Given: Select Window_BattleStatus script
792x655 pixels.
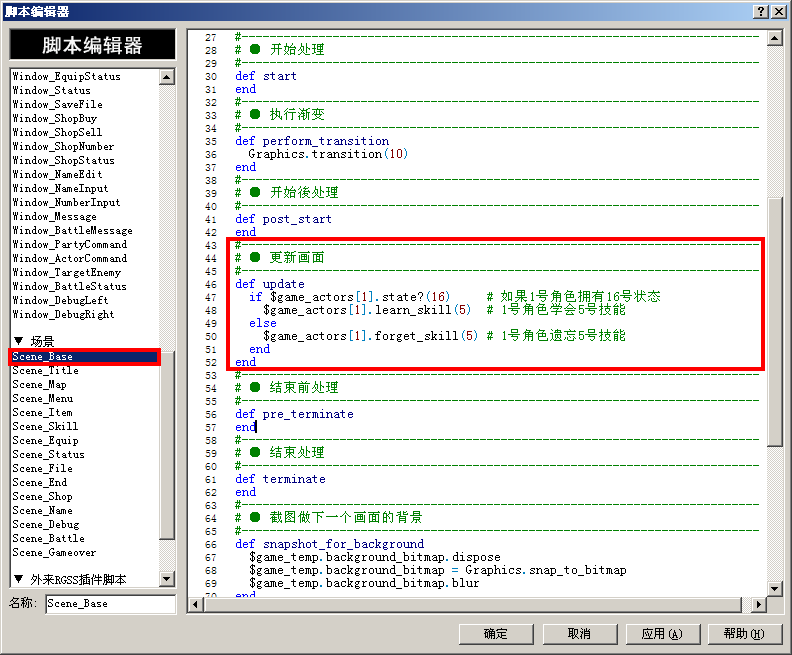Looking at the screenshot, I should click(69, 286).
